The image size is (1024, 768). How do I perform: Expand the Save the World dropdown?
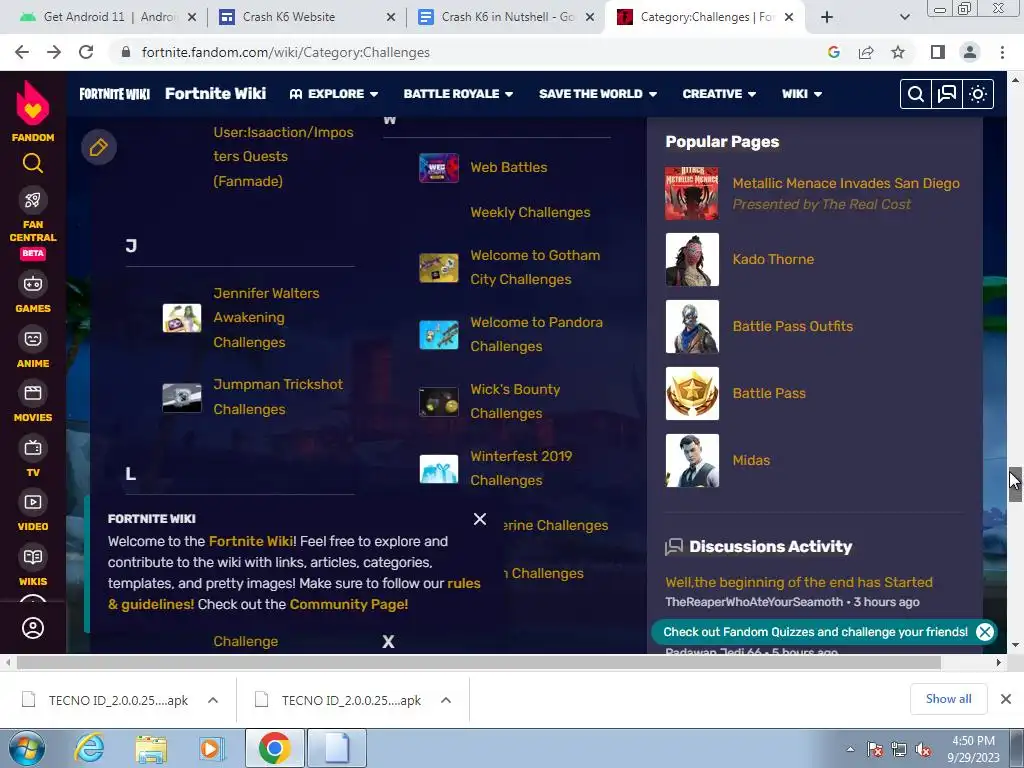click(598, 94)
